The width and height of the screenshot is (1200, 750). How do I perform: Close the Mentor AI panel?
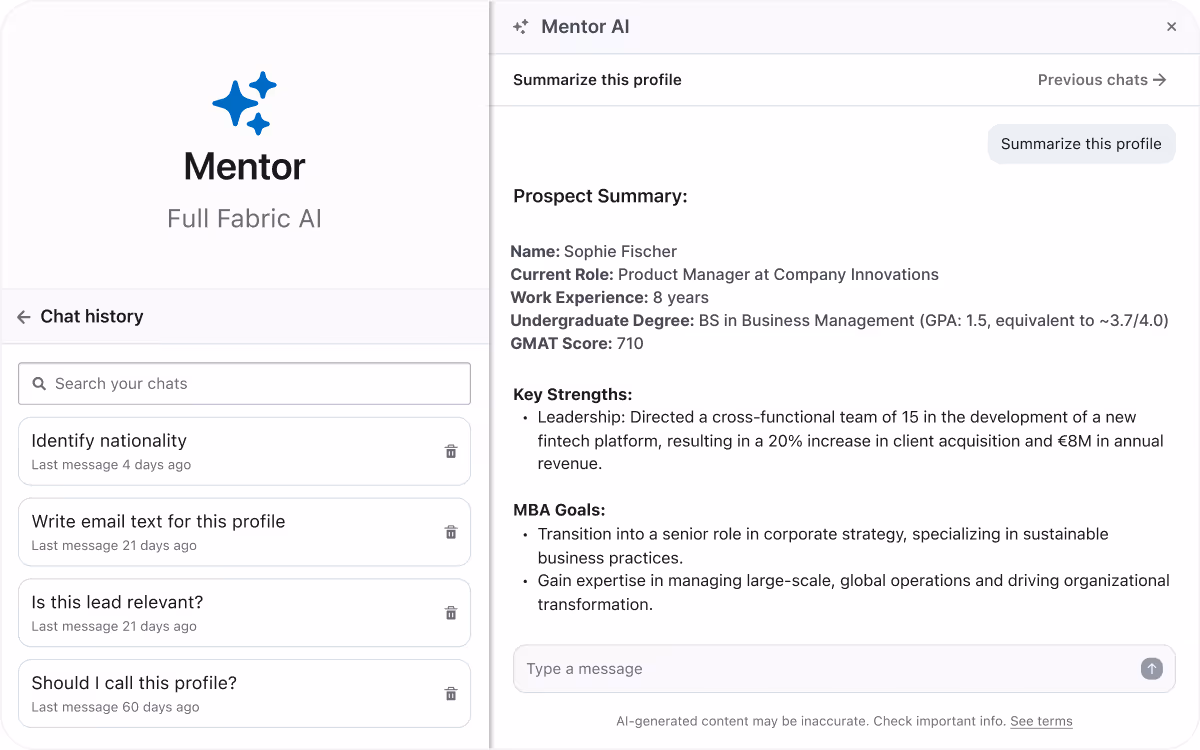click(x=1171, y=26)
